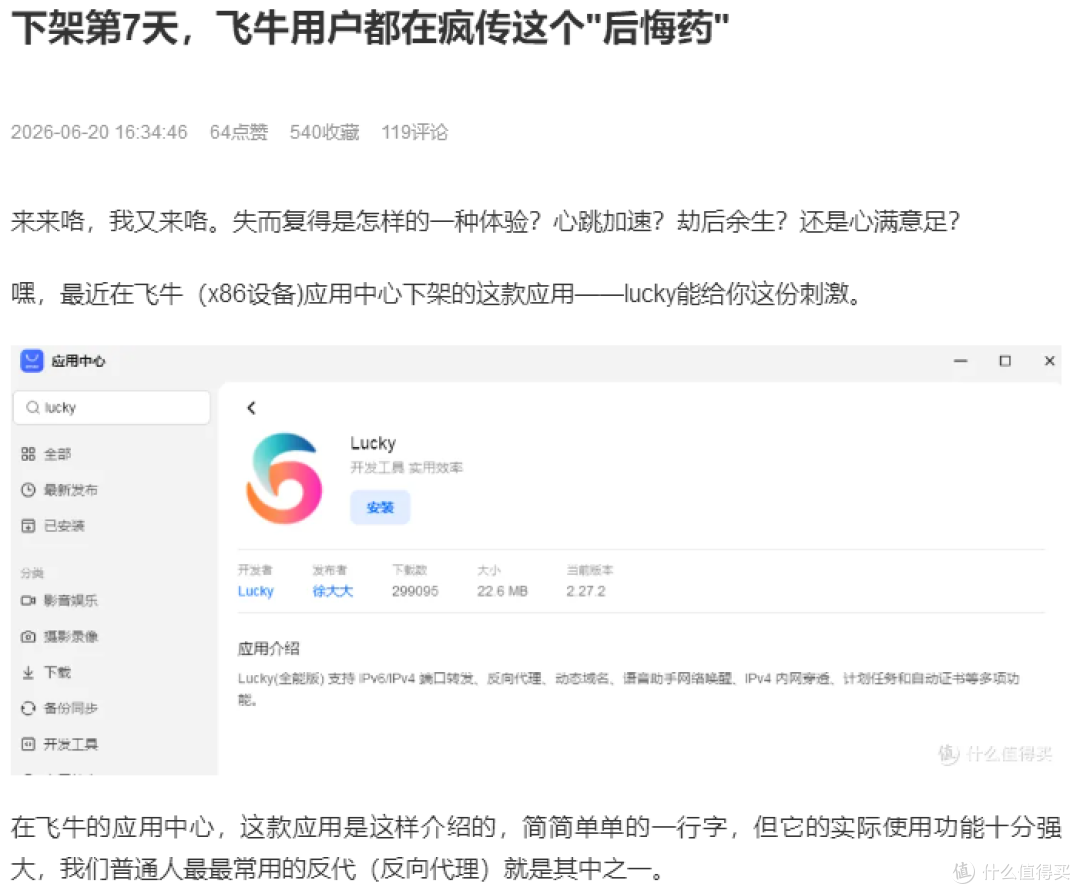1080x894 pixels.
Task: Focus the lucky search field
Action: click(112, 408)
